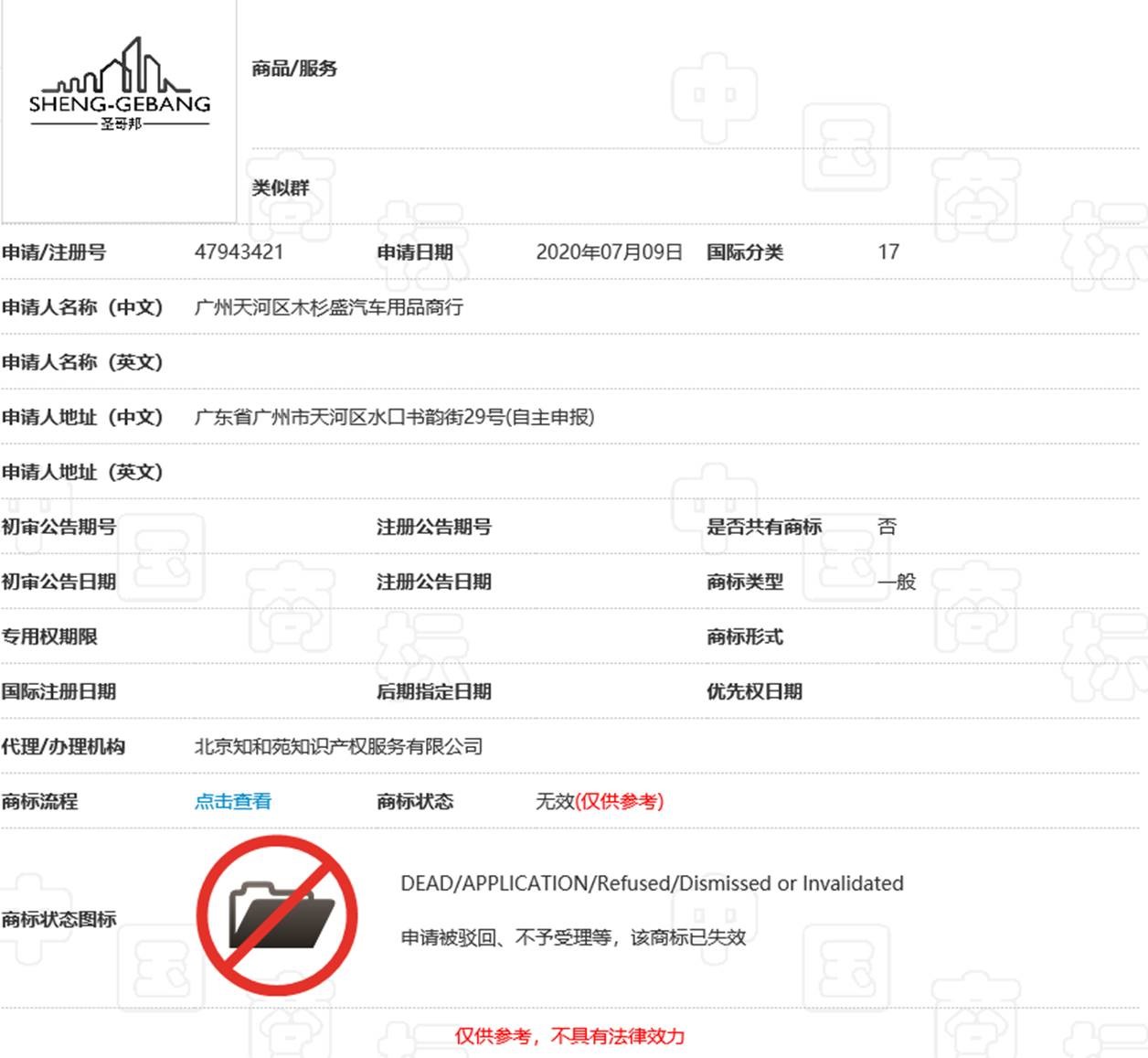Click applicant name 广州天河区木杉盛汽车用品商行

point(328,307)
